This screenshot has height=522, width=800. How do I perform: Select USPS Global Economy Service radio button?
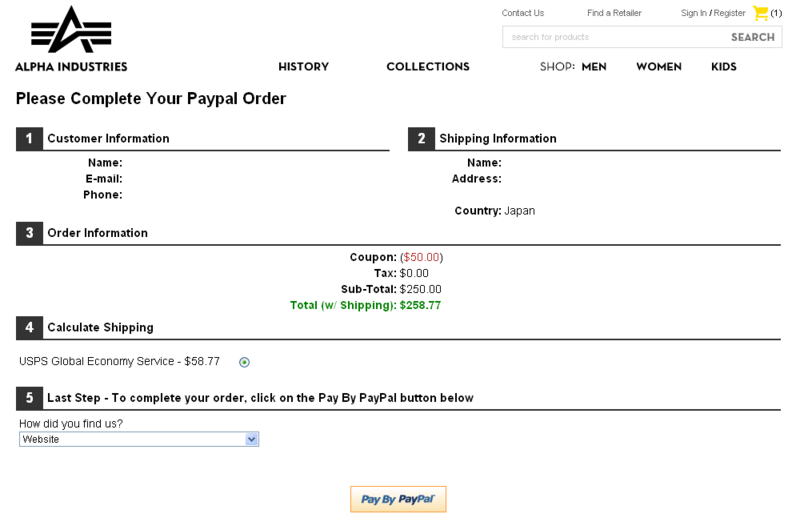click(244, 362)
